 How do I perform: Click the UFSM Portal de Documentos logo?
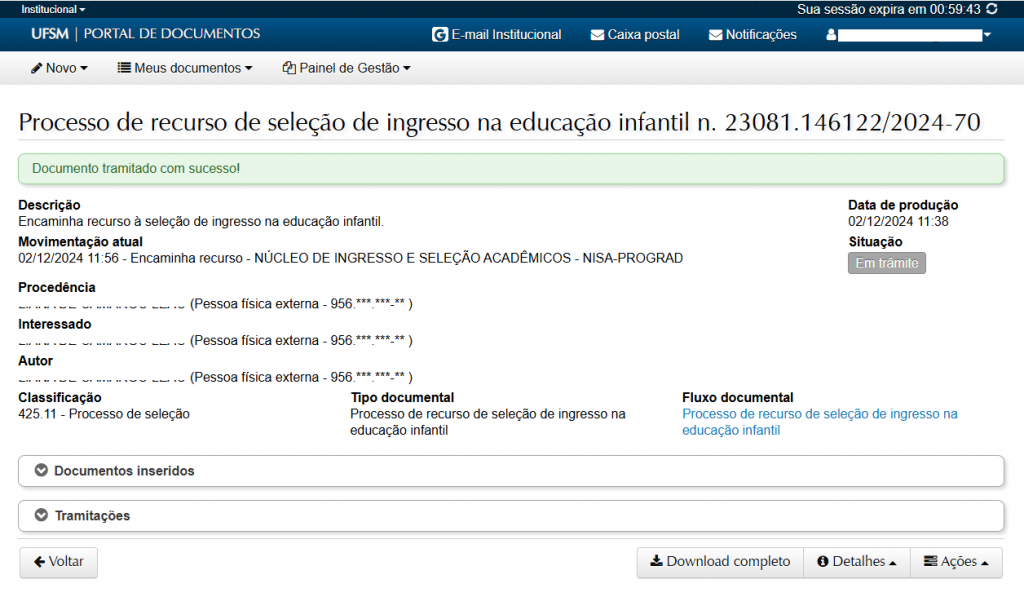click(x=145, y=34)
